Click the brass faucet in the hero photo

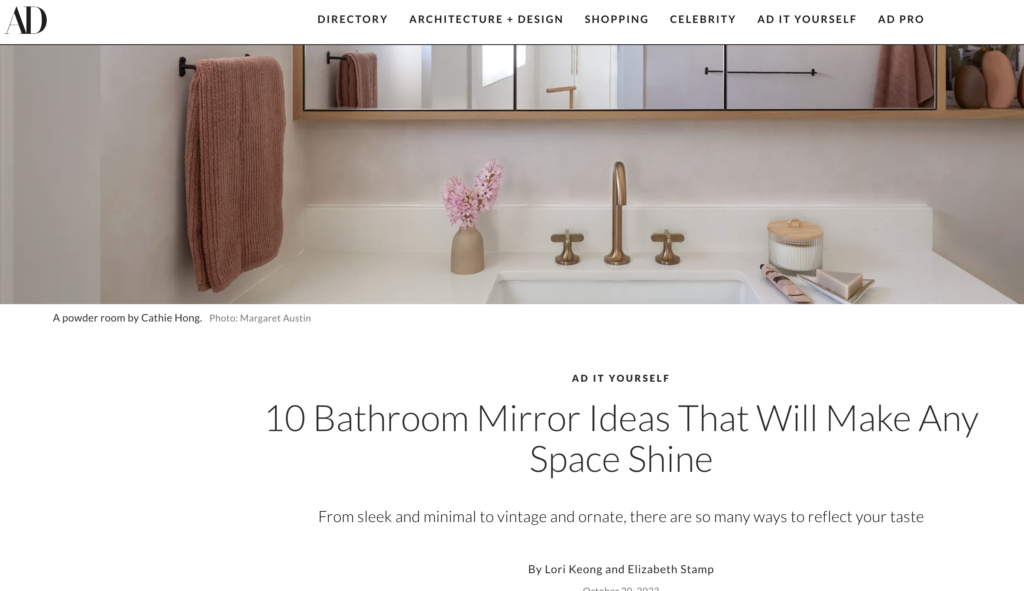pyautogui.click(x=617, y=214)
